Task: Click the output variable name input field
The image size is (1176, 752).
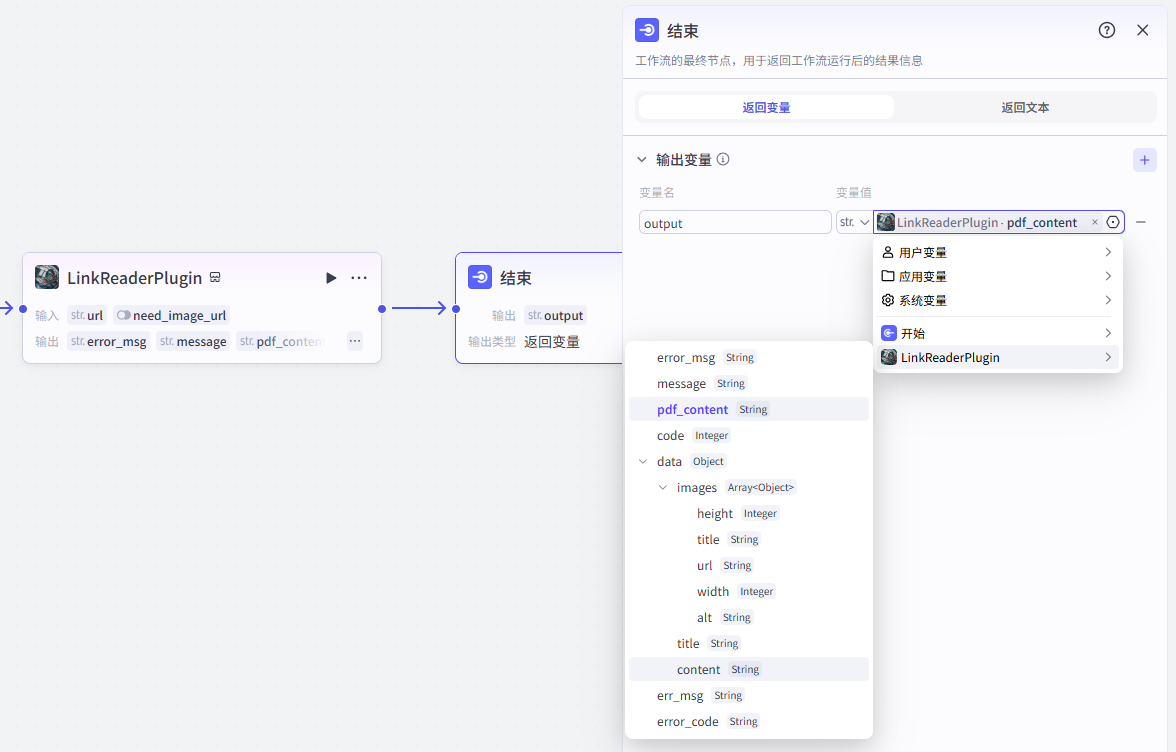Action: (735, 222)
